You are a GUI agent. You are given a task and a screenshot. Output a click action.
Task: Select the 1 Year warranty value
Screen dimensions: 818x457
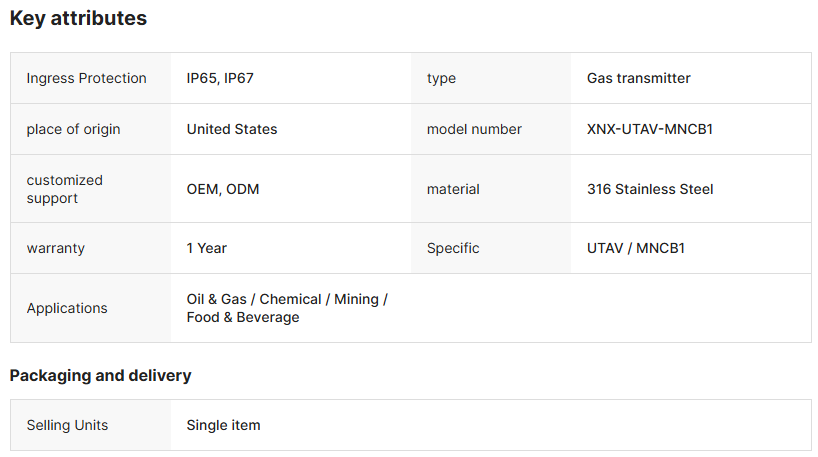pyautogui.click(x=207, y=248)
